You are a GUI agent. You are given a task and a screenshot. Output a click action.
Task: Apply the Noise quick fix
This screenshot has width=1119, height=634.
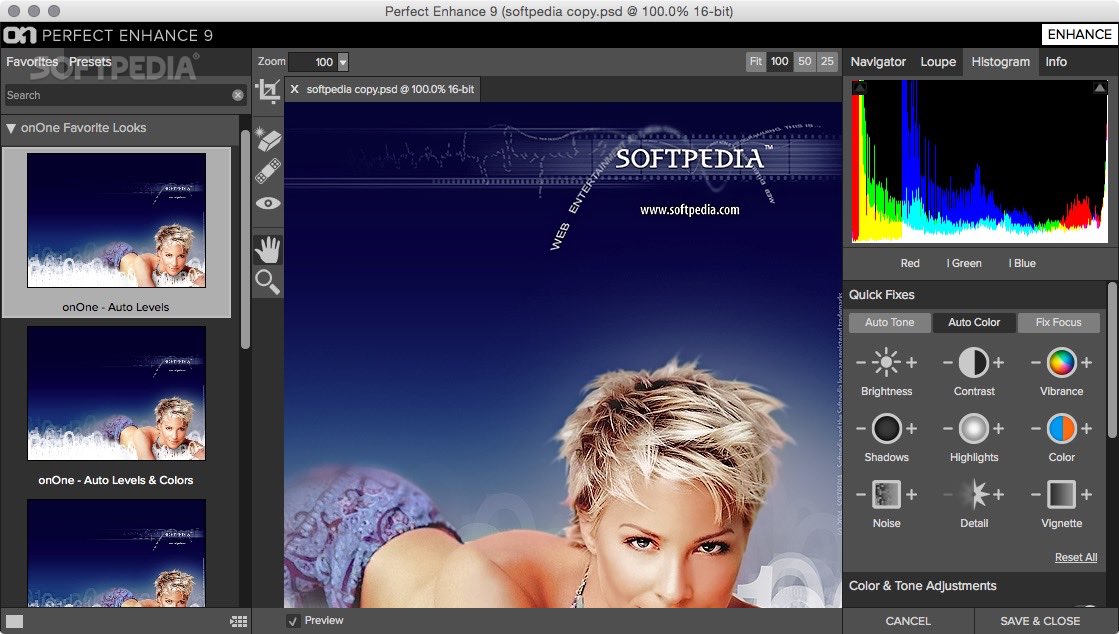[x=887, y=496]
